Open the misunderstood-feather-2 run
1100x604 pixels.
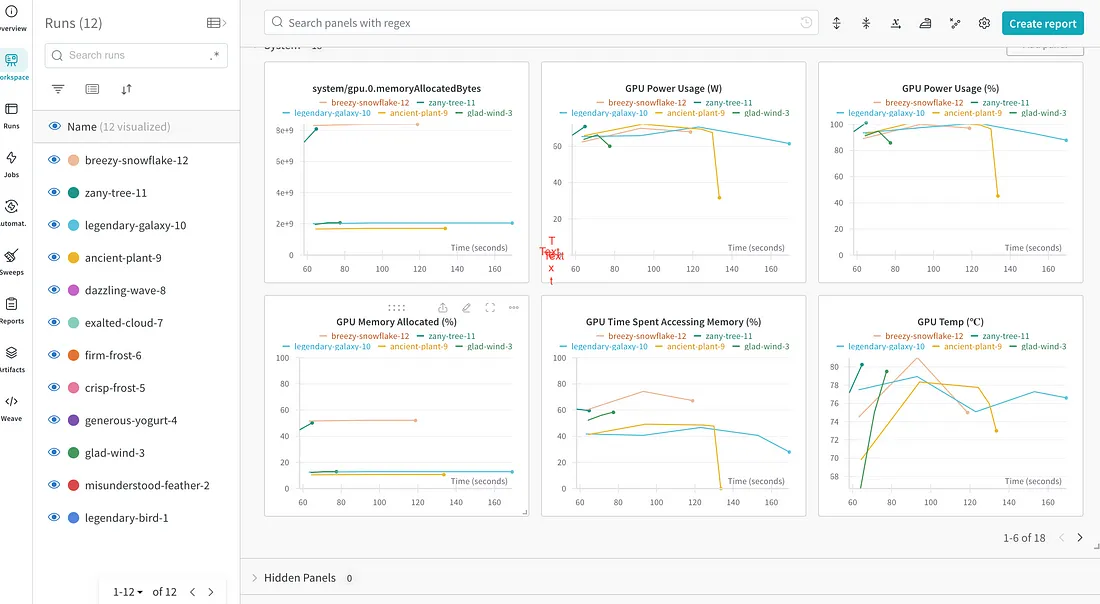tap(147, 485)
